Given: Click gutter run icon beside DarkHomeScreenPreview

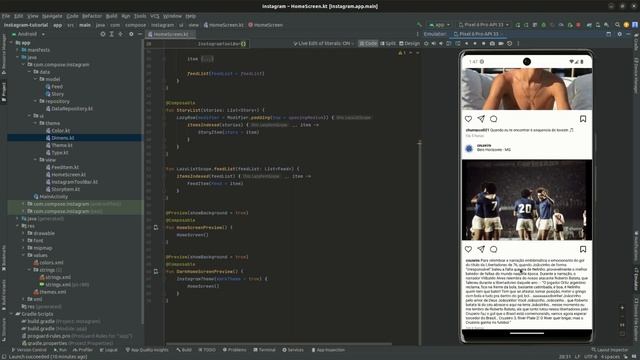Looking at the screenshot, I should coord(156,271).
